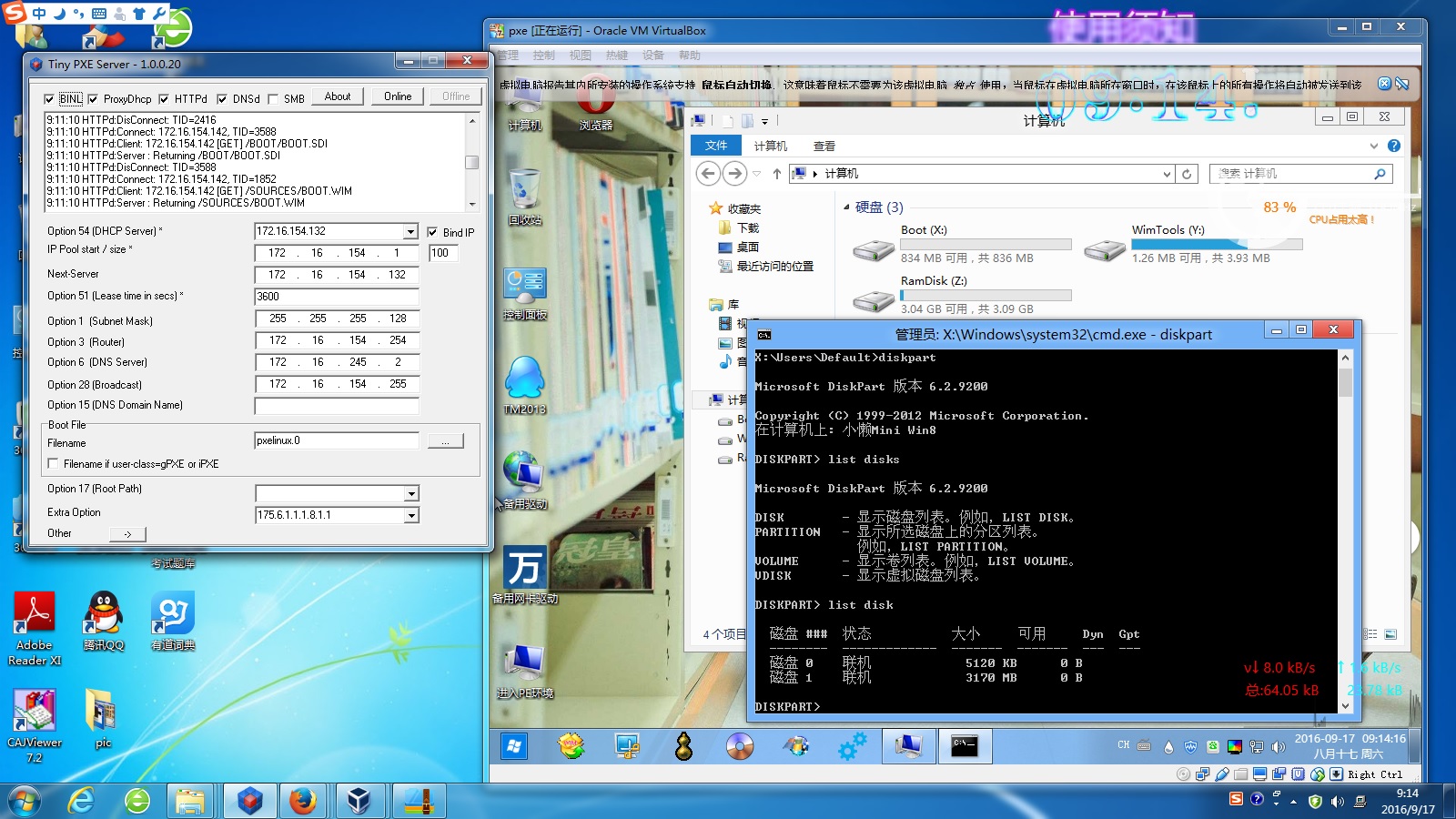
Task: Open Option 54 DHCP Server dropdown
Action: [x=410, y=232]
